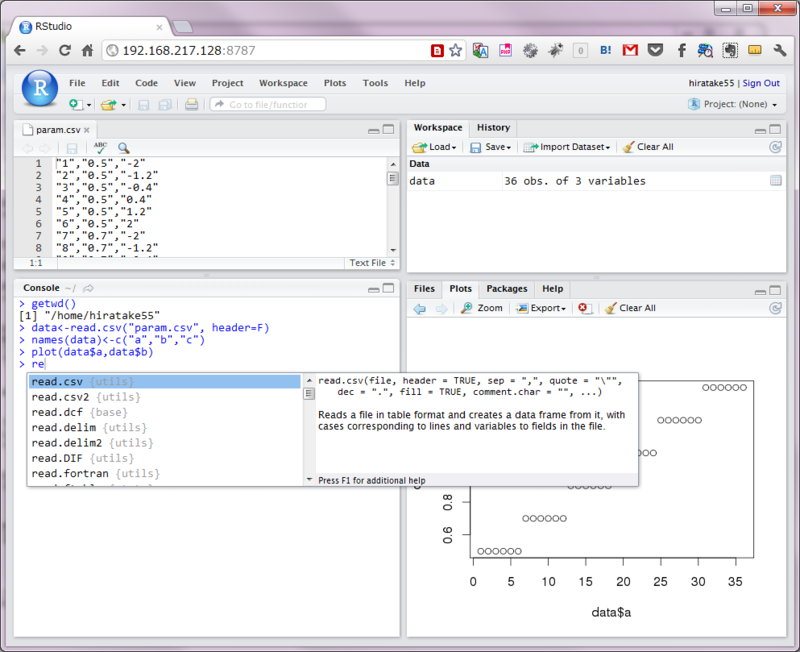
Task: Select read.csv2 autocomplete suggestion
Action: (165, 397)
